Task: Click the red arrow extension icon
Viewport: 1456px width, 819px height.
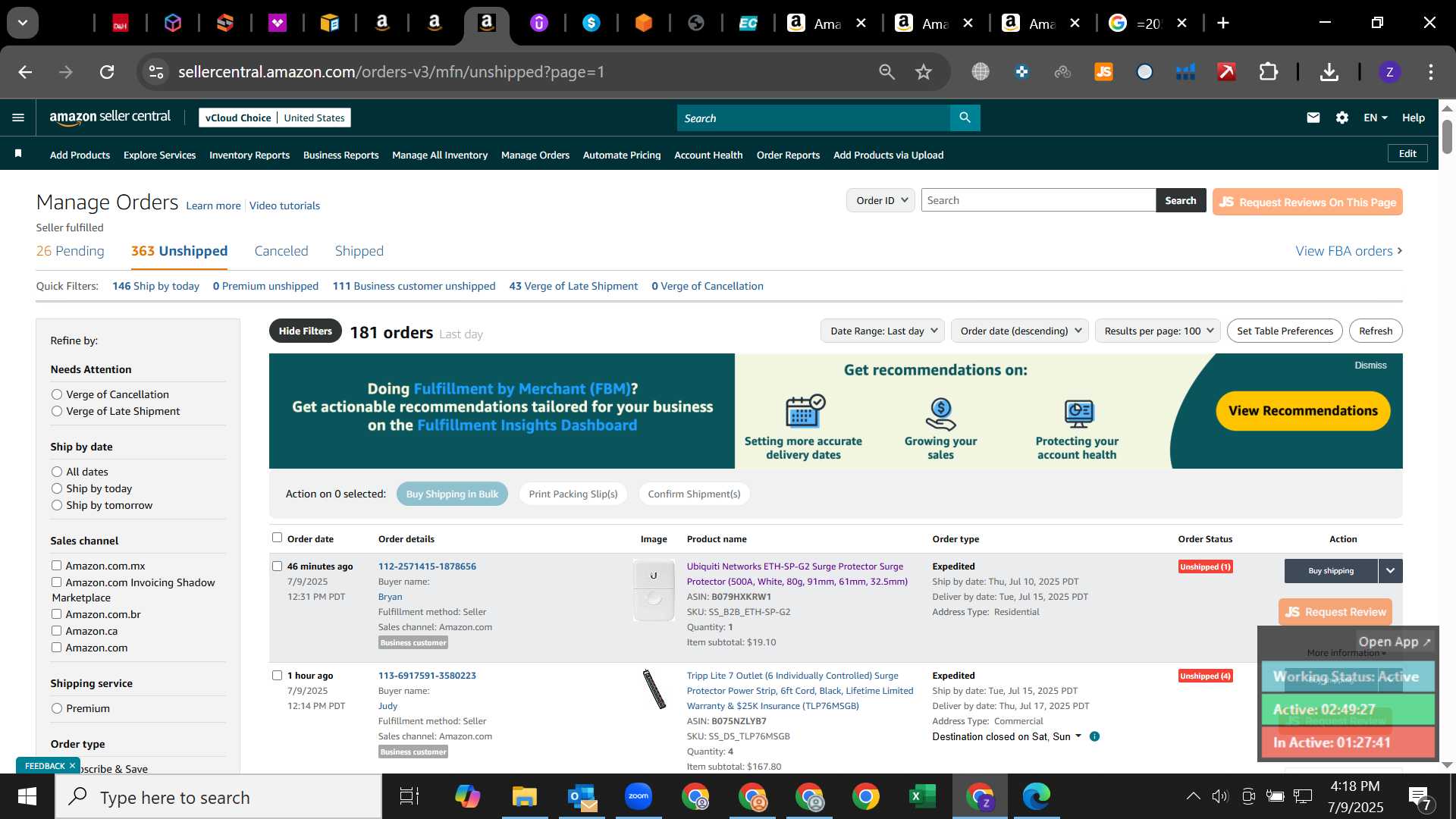Action: tap(1226, 72)
